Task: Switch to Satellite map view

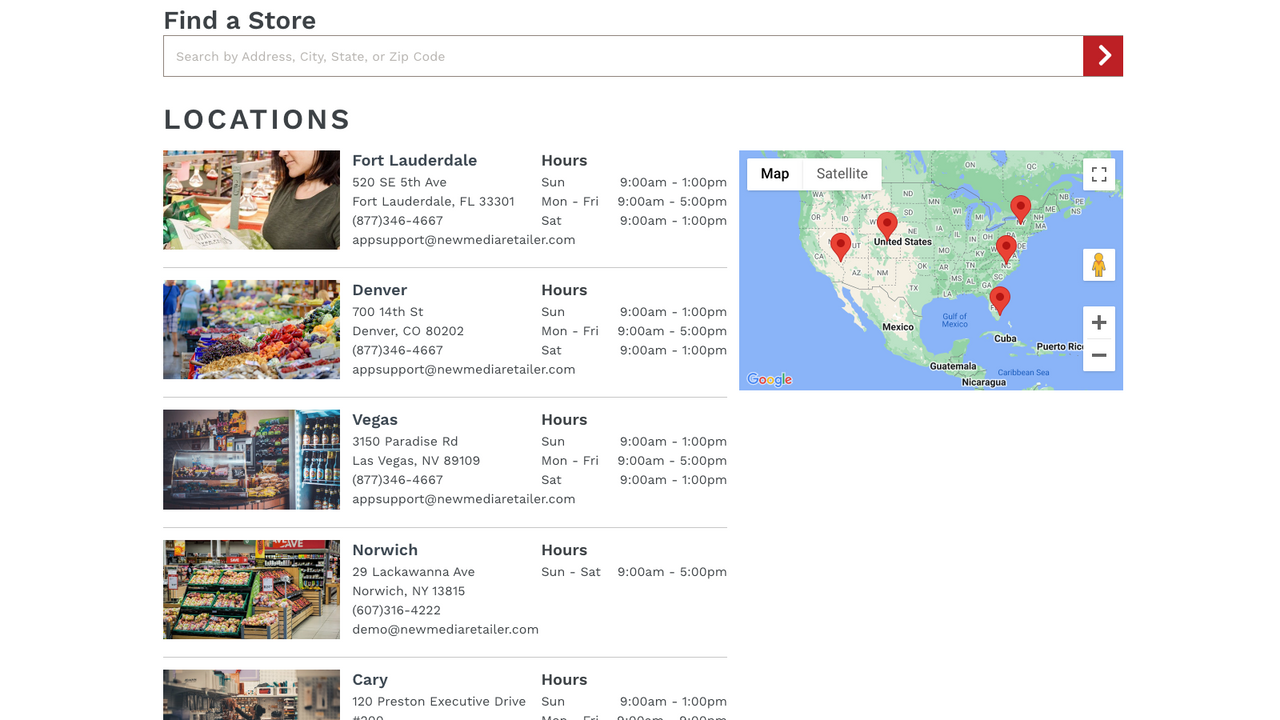Action: tap(841, 173)
